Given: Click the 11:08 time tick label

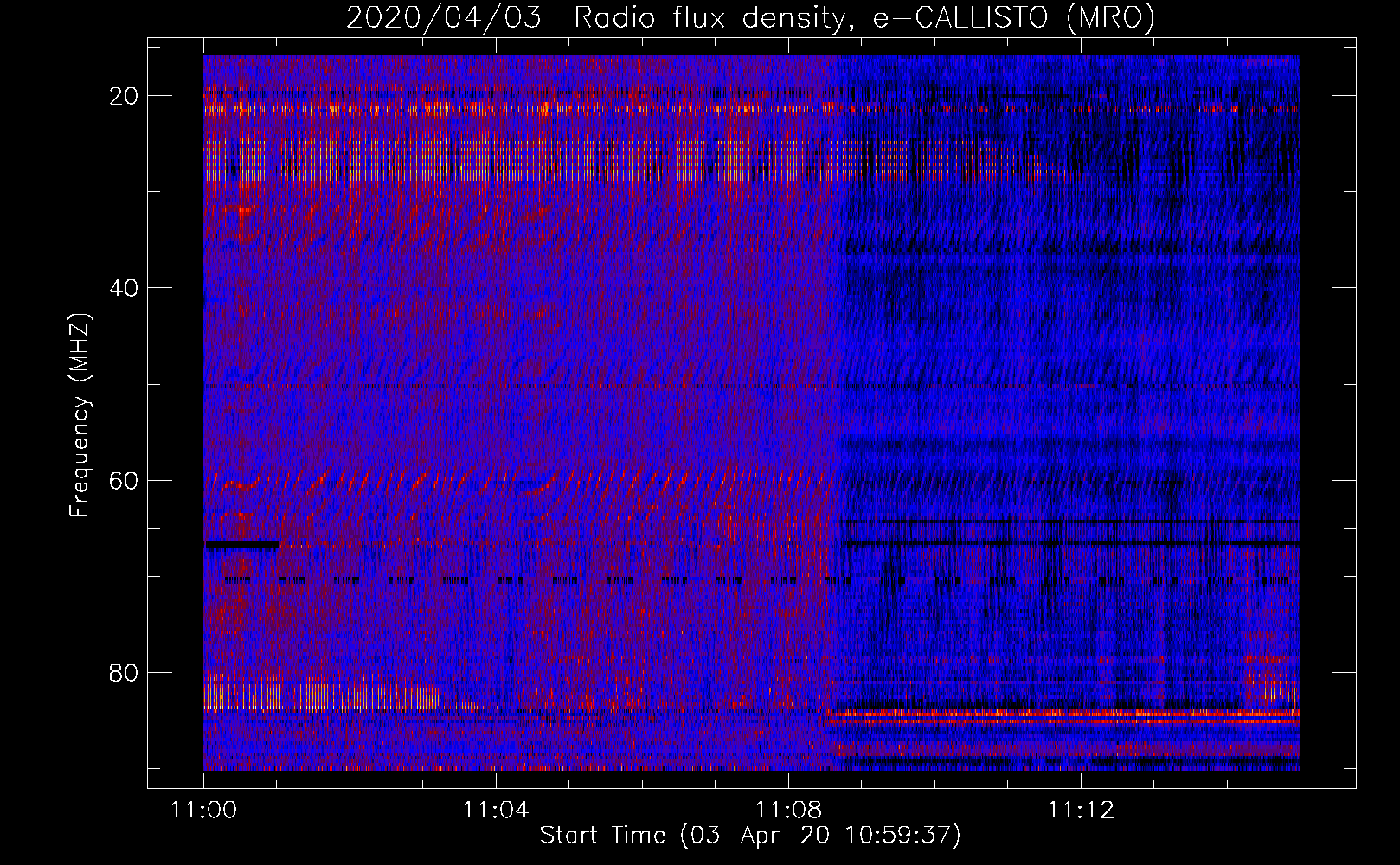Looking at the screenshot, I should pos(788,811).
